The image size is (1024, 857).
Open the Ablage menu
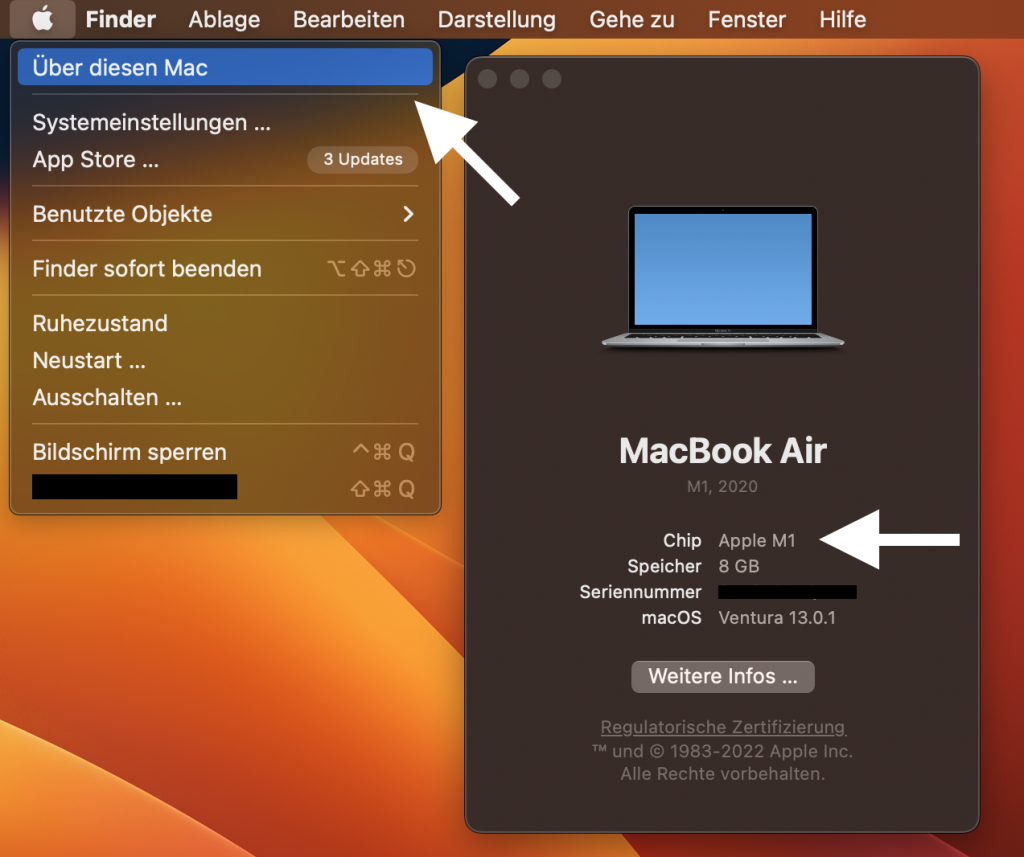coord(224,20)
